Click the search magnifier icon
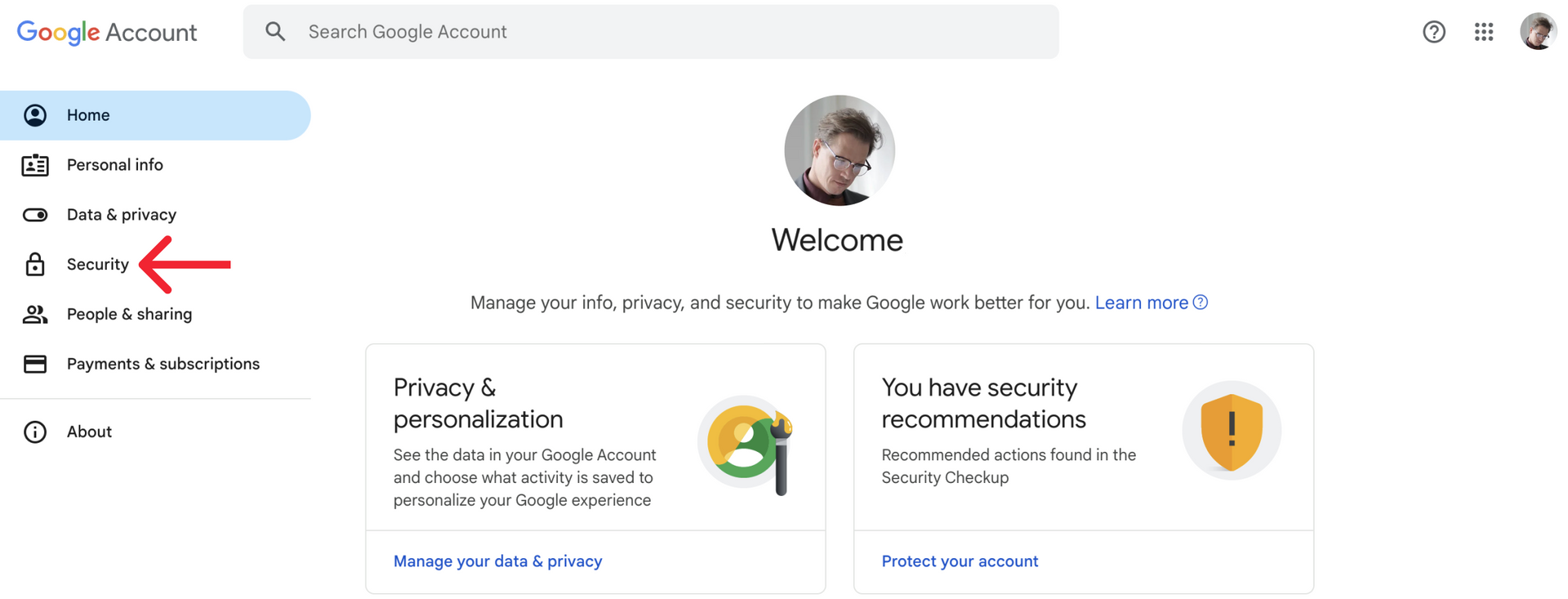The height and width of the screenshot is (599, 1568). pyautogui.click(x=275, y=32)
